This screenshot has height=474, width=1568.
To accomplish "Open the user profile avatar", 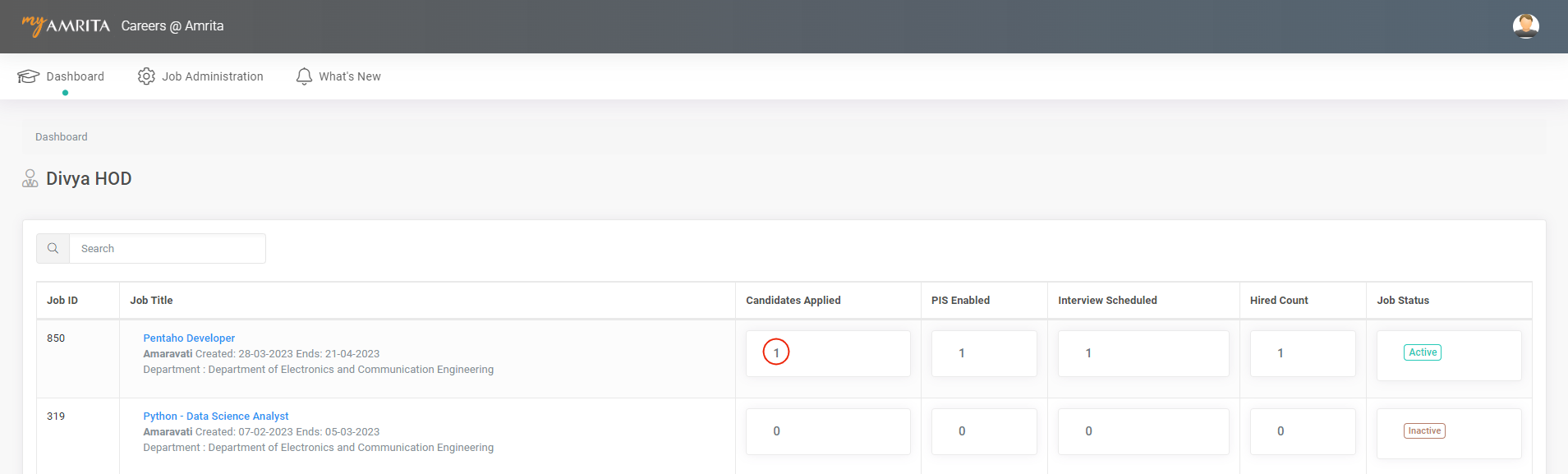I will [x=1525, y=26].
